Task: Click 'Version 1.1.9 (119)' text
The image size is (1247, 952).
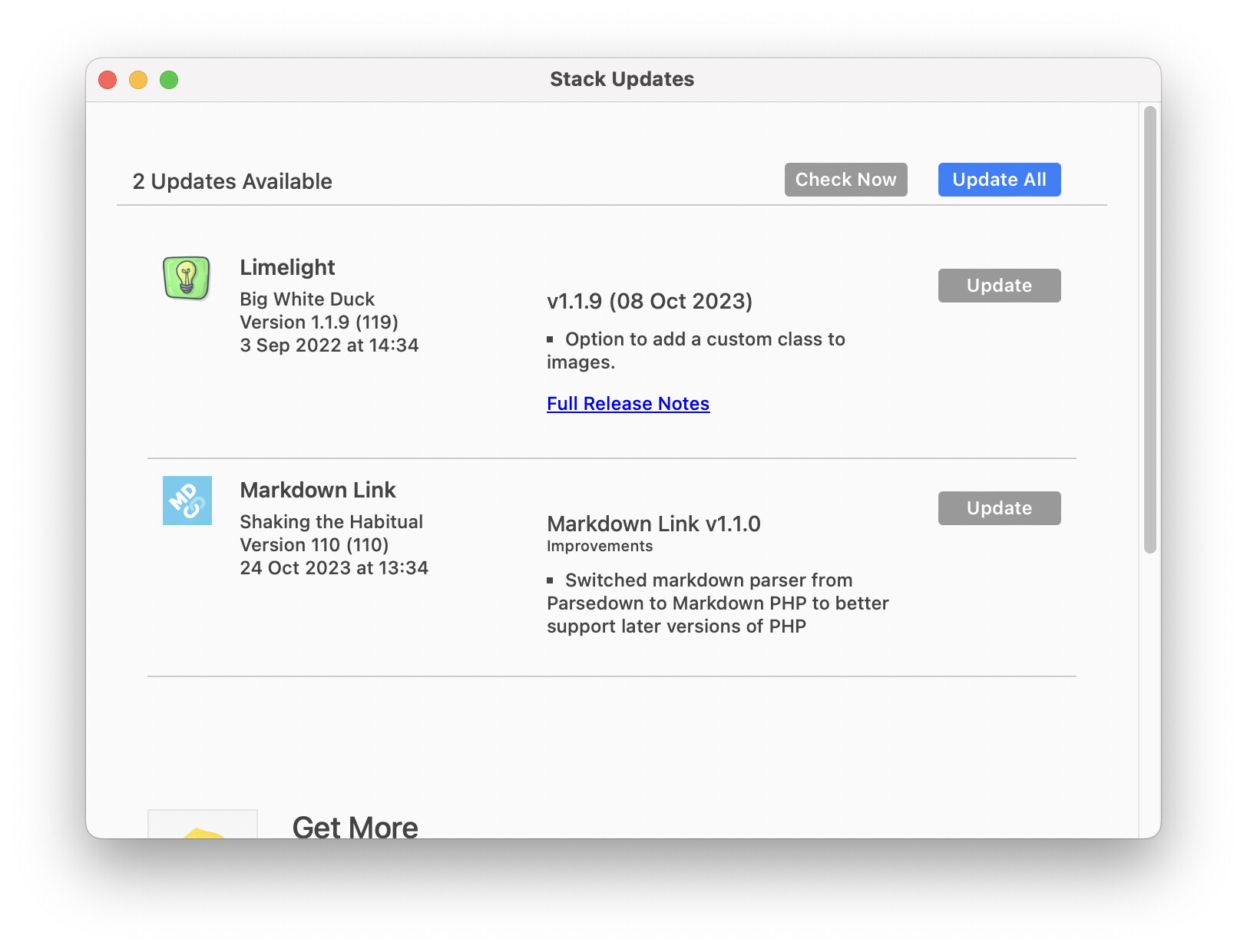Action: click(319, 322)
